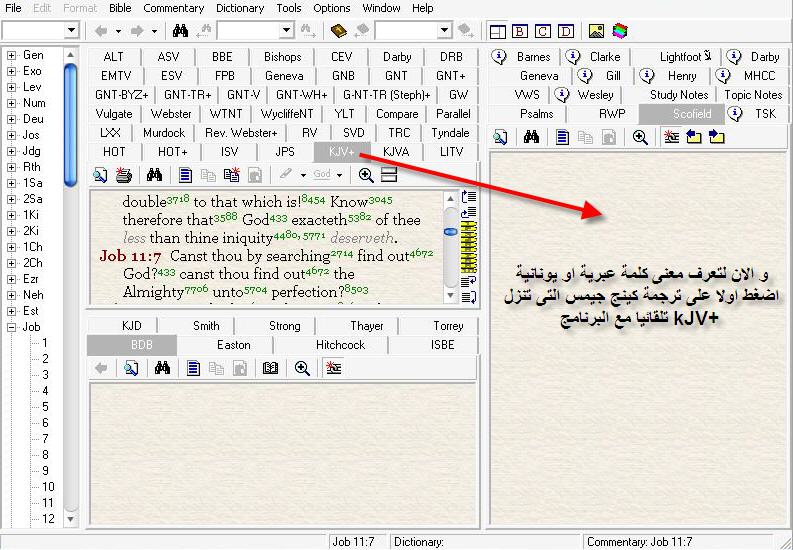The height and width of the screenshot is (550, 793).
Task: Click the book tree scroll up arrow
Action: pos(71,55)
